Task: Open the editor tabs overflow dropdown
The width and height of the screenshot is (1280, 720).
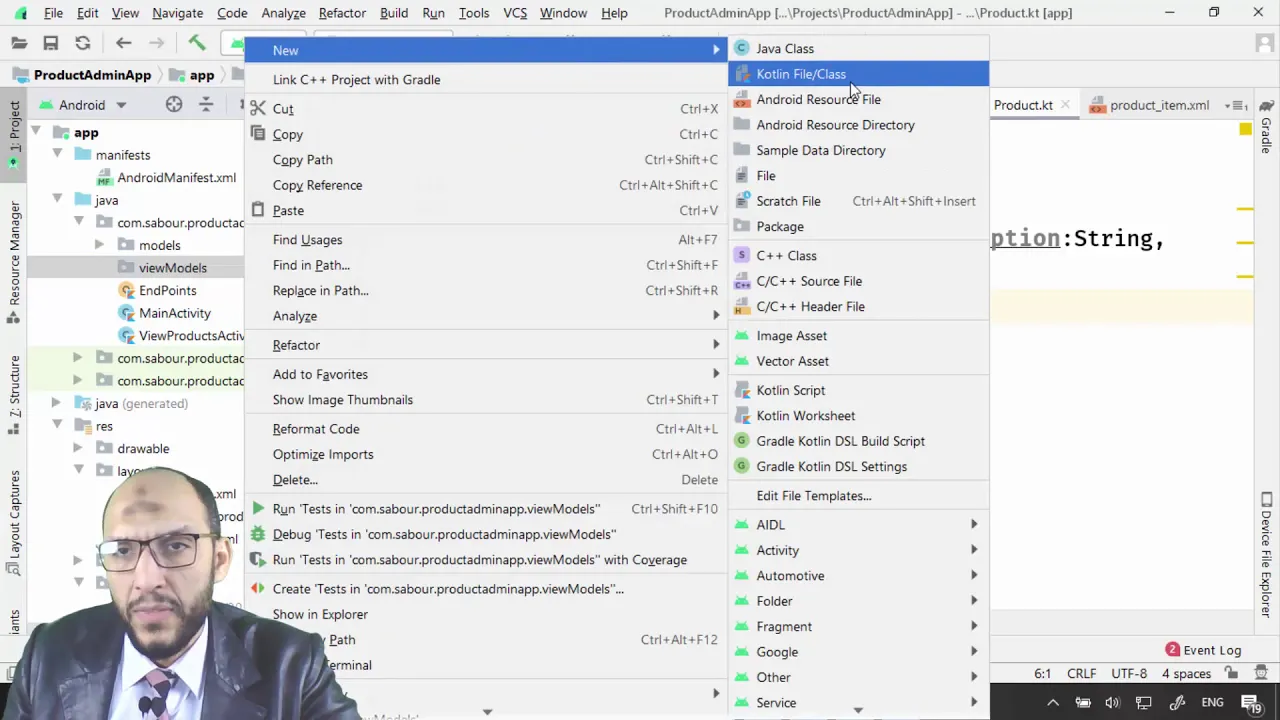Action: click(1234, 105)
